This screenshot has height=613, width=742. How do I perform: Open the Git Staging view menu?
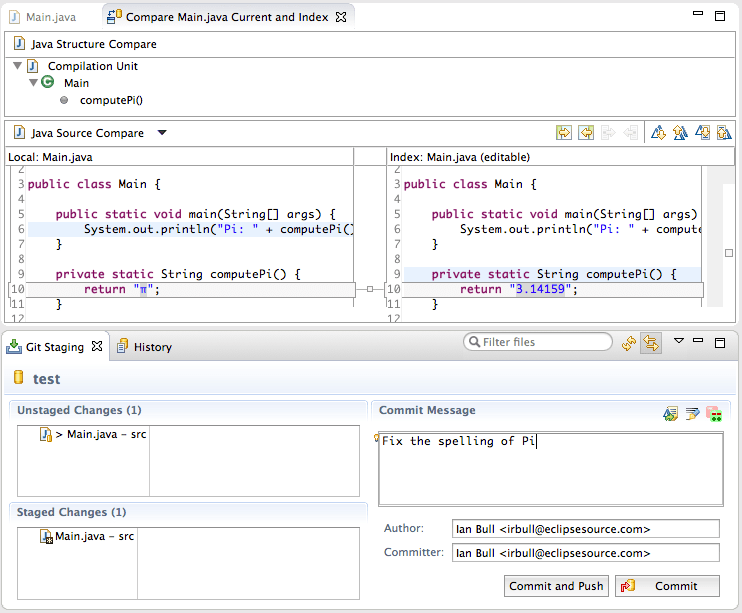point(679,341)
